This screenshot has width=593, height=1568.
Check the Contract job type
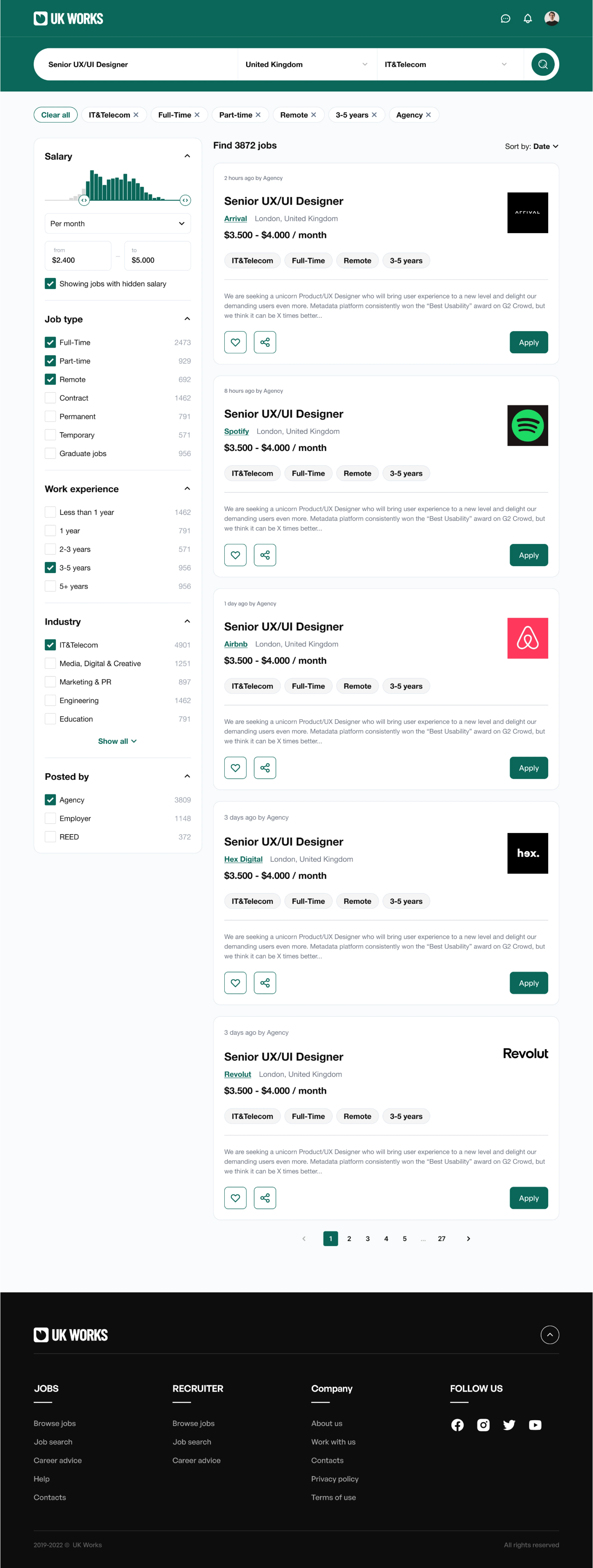point(51,398)
